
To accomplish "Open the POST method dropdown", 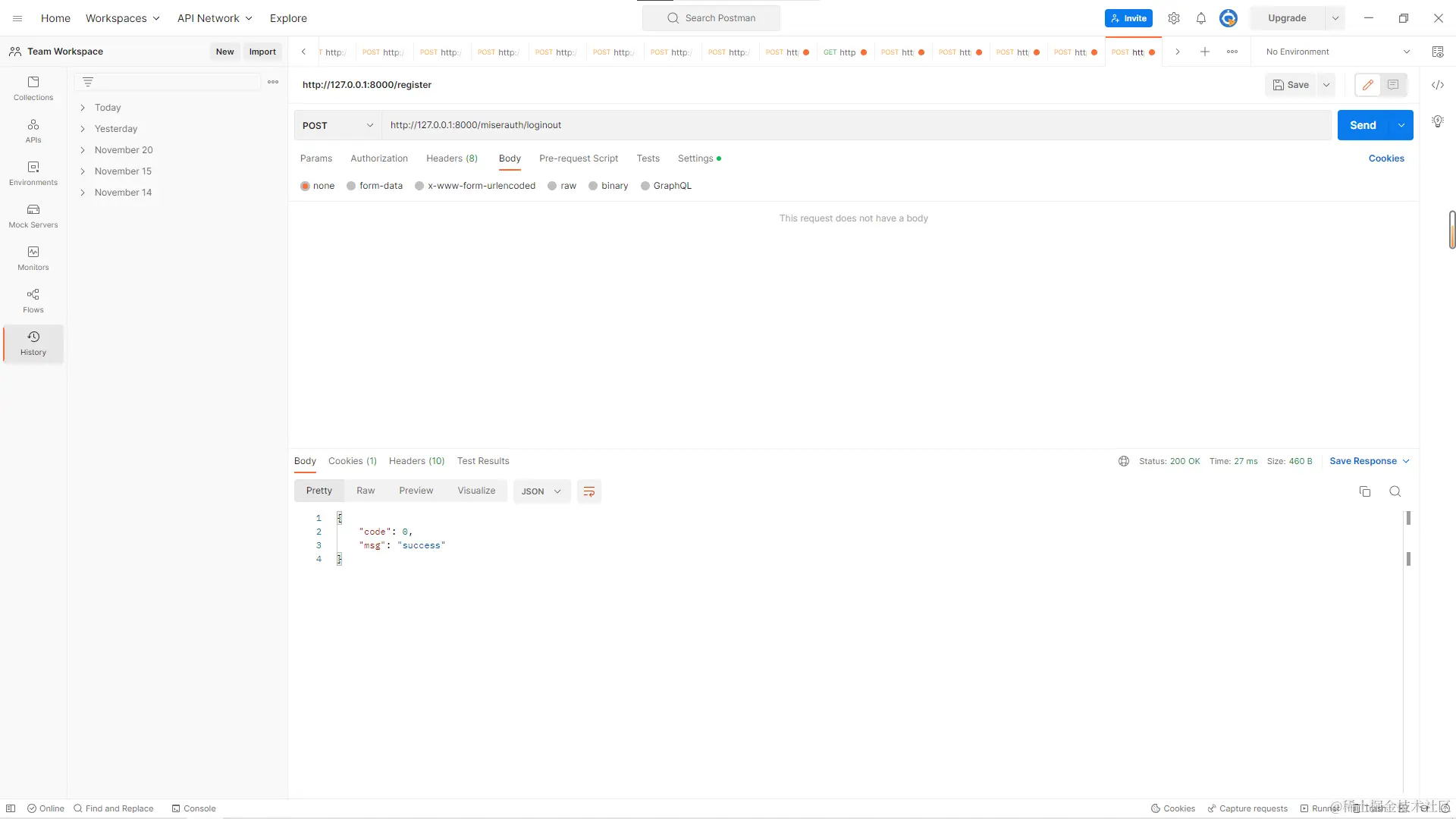I will [338, 125].
